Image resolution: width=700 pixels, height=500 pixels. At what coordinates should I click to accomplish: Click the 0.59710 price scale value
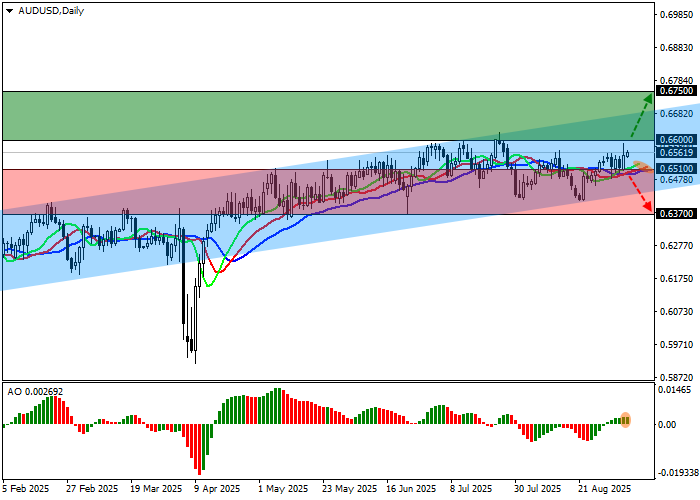coord(677,345)
